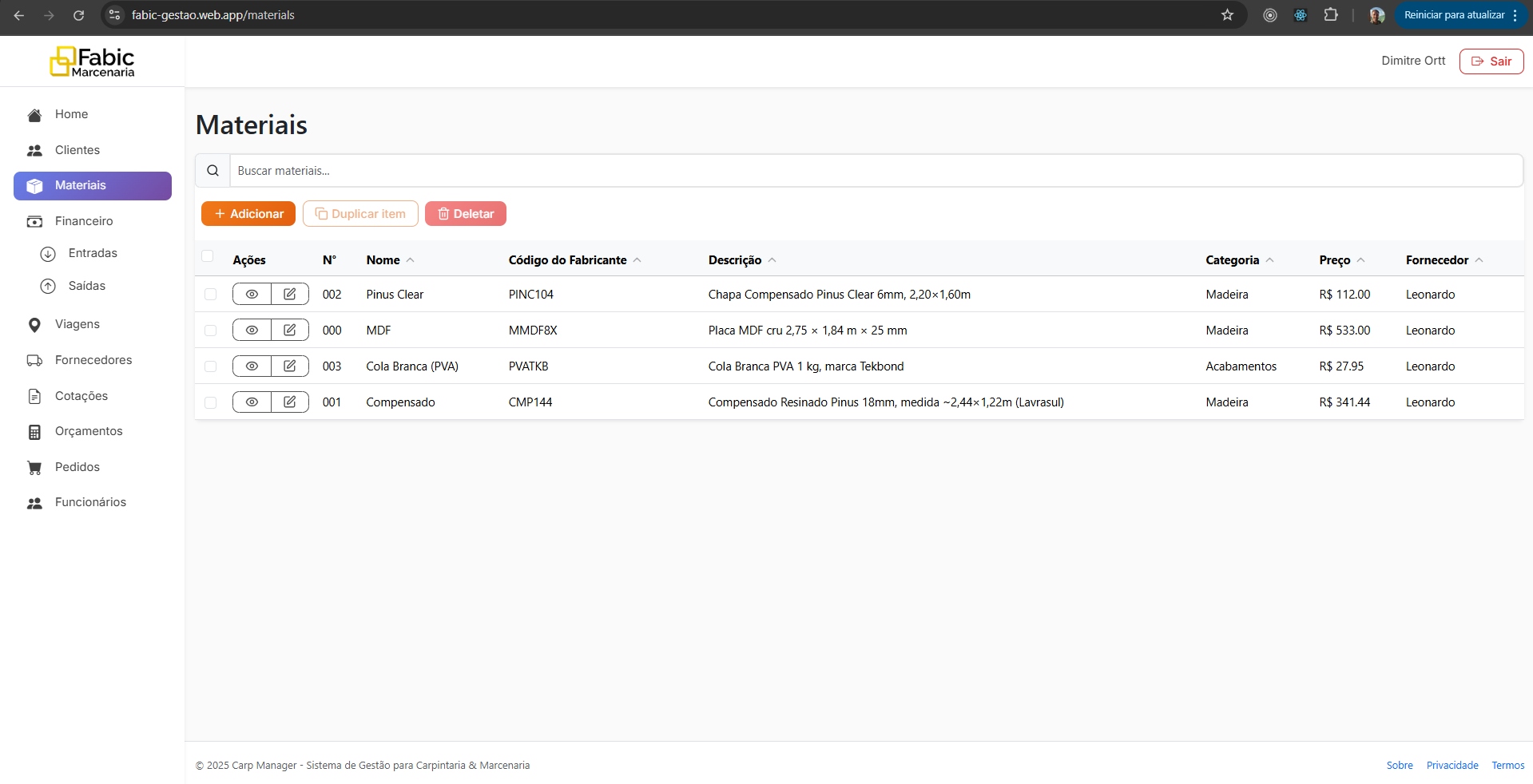Screen dimensions: 1533x784
Task: Open the Chrome profile avatar
Action: (1376, 15)
